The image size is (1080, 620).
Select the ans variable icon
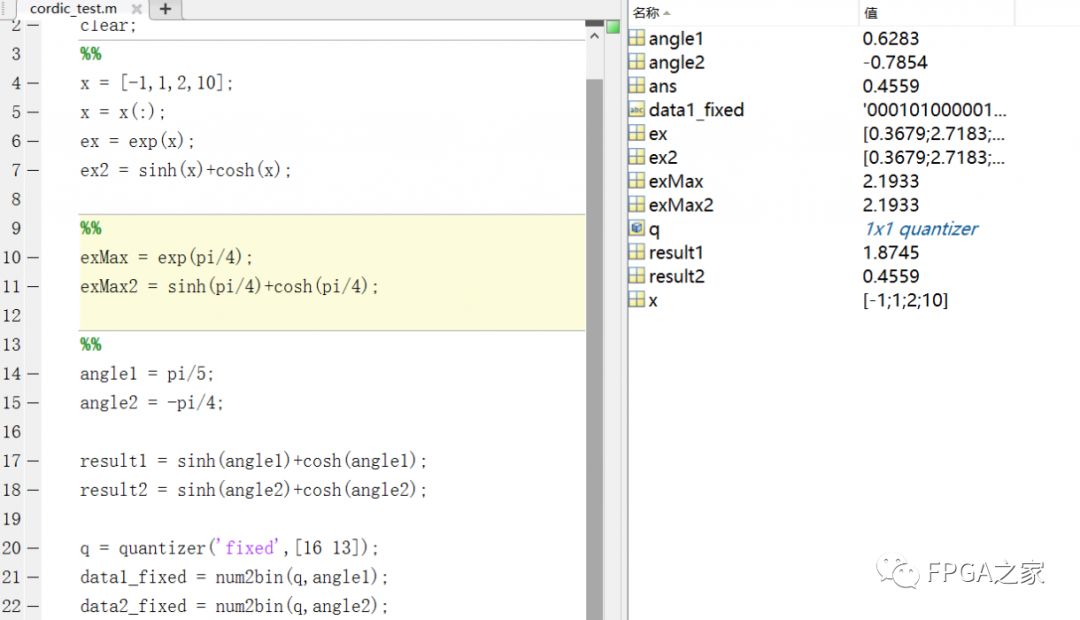tap(636, 85)
